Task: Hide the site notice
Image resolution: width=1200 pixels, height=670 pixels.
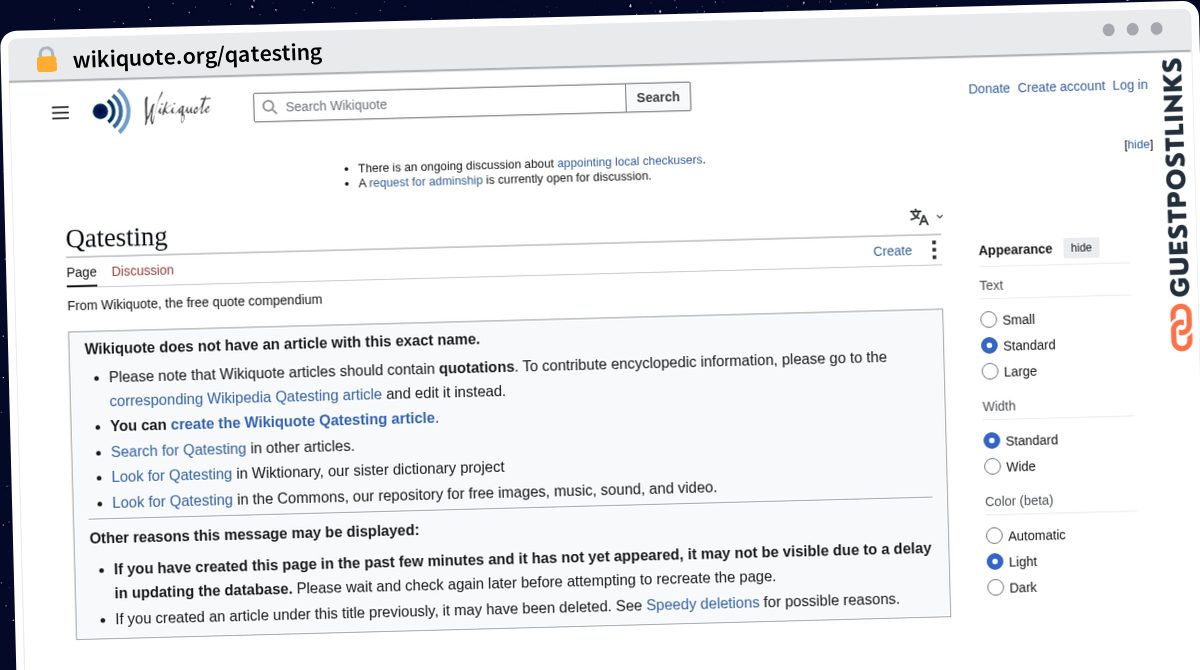Action: click(x=1139, y=144)
